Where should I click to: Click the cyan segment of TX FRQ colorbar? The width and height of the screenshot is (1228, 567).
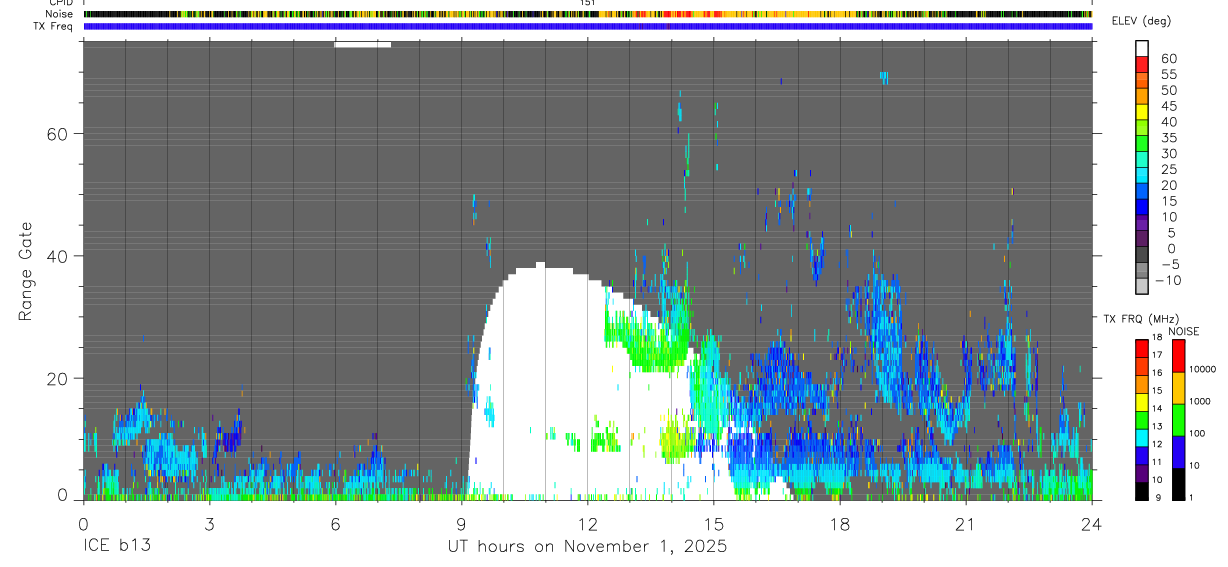[x=1142, y=438]
